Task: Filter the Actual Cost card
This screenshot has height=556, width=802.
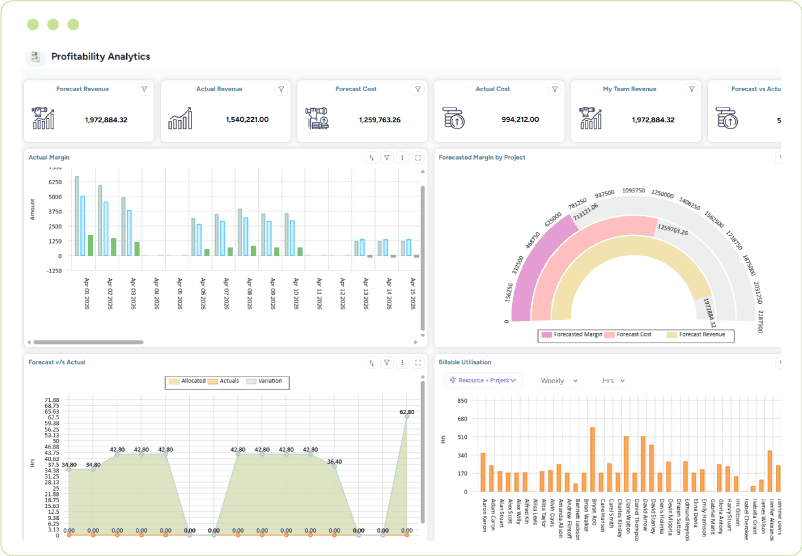Action: (554, 89)
